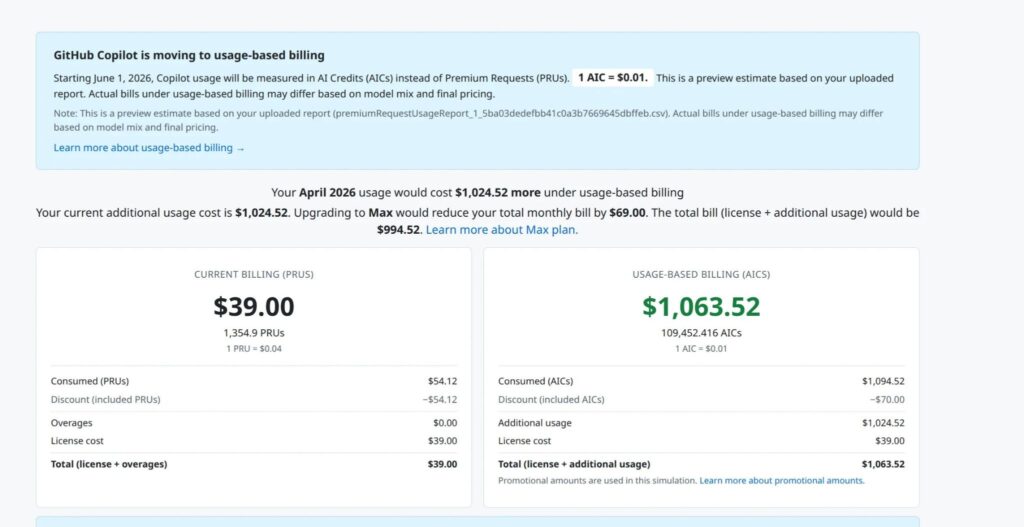The height and width of the screenshot is (527, 1024).
Task: Click the banner heading about usage-based billing
Action: point(189,56)
